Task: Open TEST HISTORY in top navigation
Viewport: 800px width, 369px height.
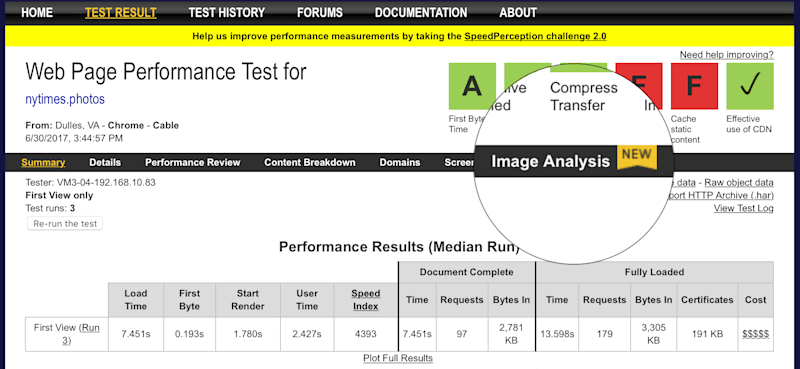Action: (x=227, y=13)
